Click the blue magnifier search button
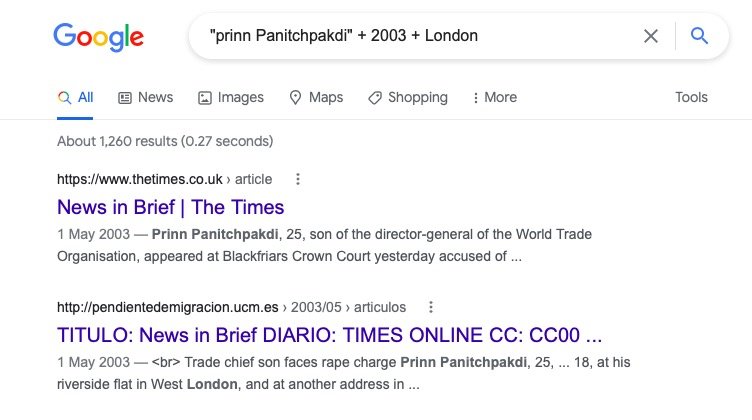752x420 pixels. 699,35
